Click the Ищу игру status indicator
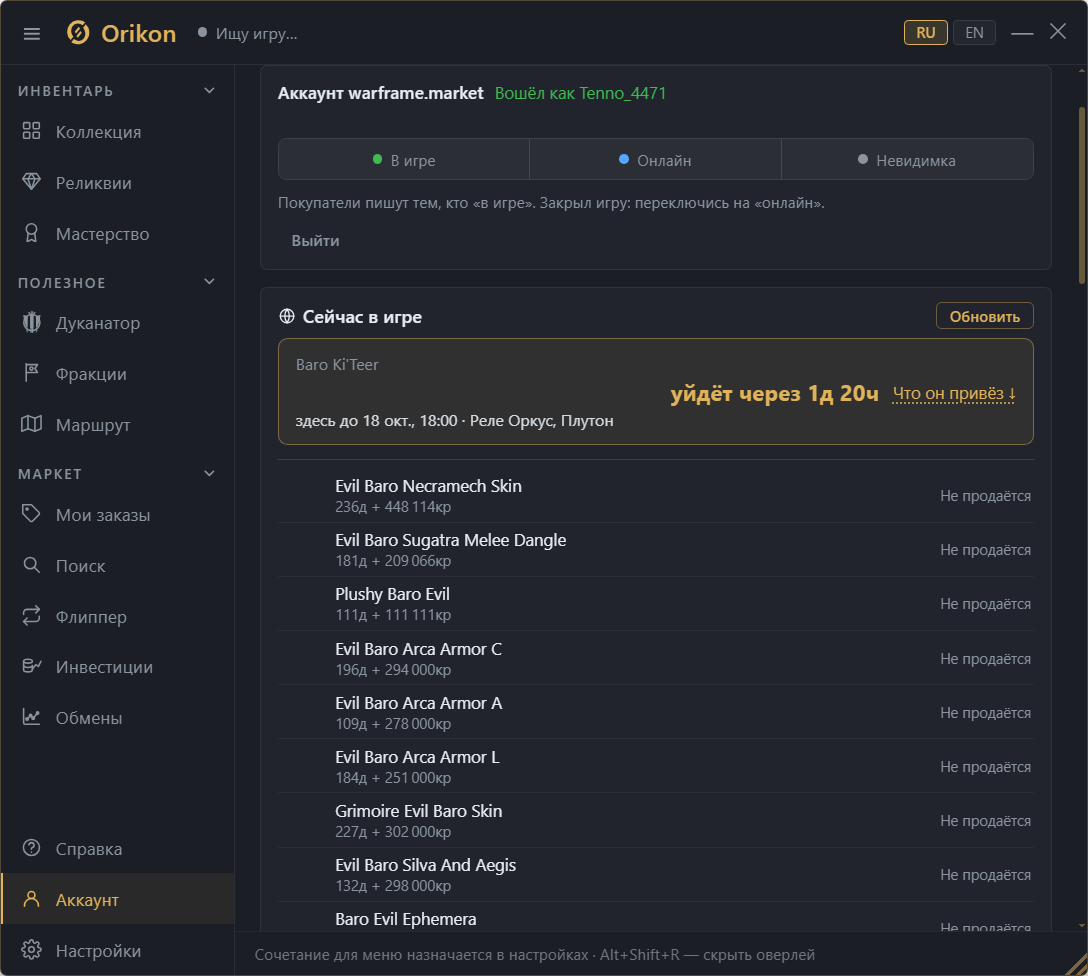 coord(248,33)
